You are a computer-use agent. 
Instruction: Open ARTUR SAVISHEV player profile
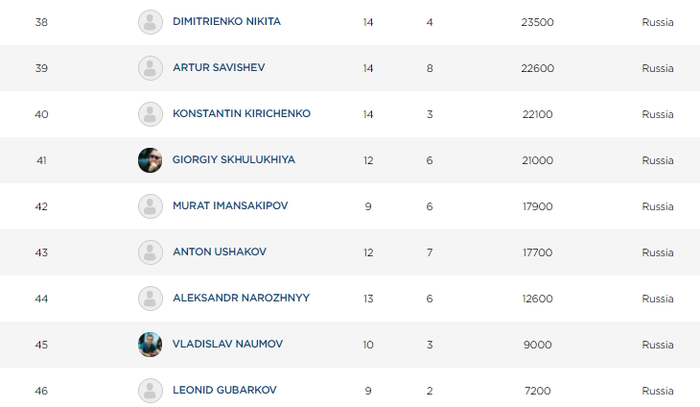tap(218, 68)
